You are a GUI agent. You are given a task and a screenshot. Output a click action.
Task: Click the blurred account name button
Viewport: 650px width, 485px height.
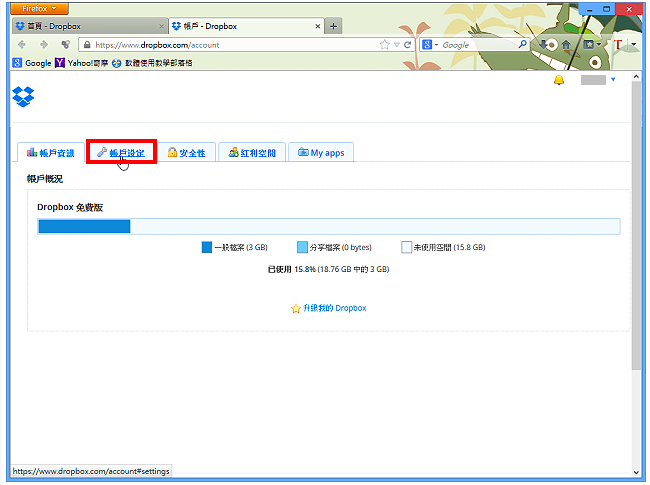593,80
